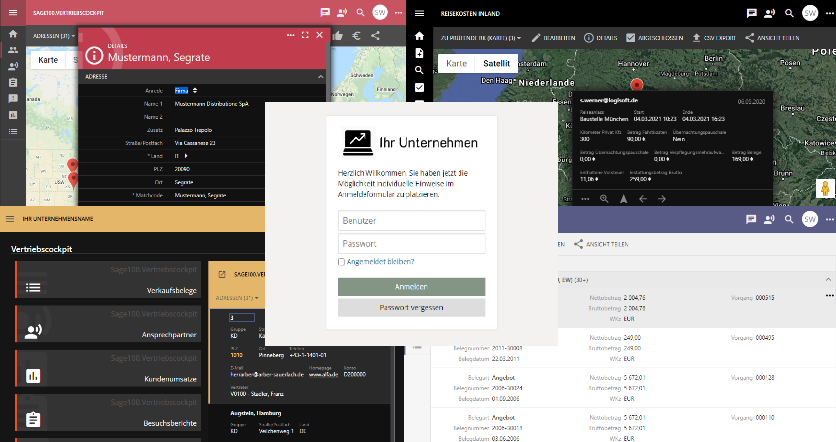
Task: Open Adressen (31) dropdown in red window toolbar
Action: tap(54, 36)
